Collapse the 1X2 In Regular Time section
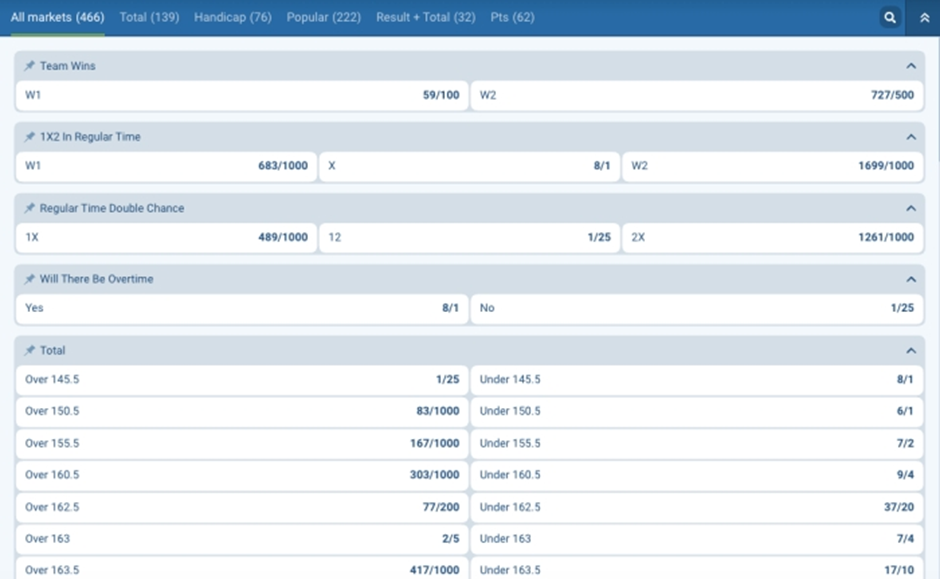The image size is (940, 579). [x=910, y=137]
